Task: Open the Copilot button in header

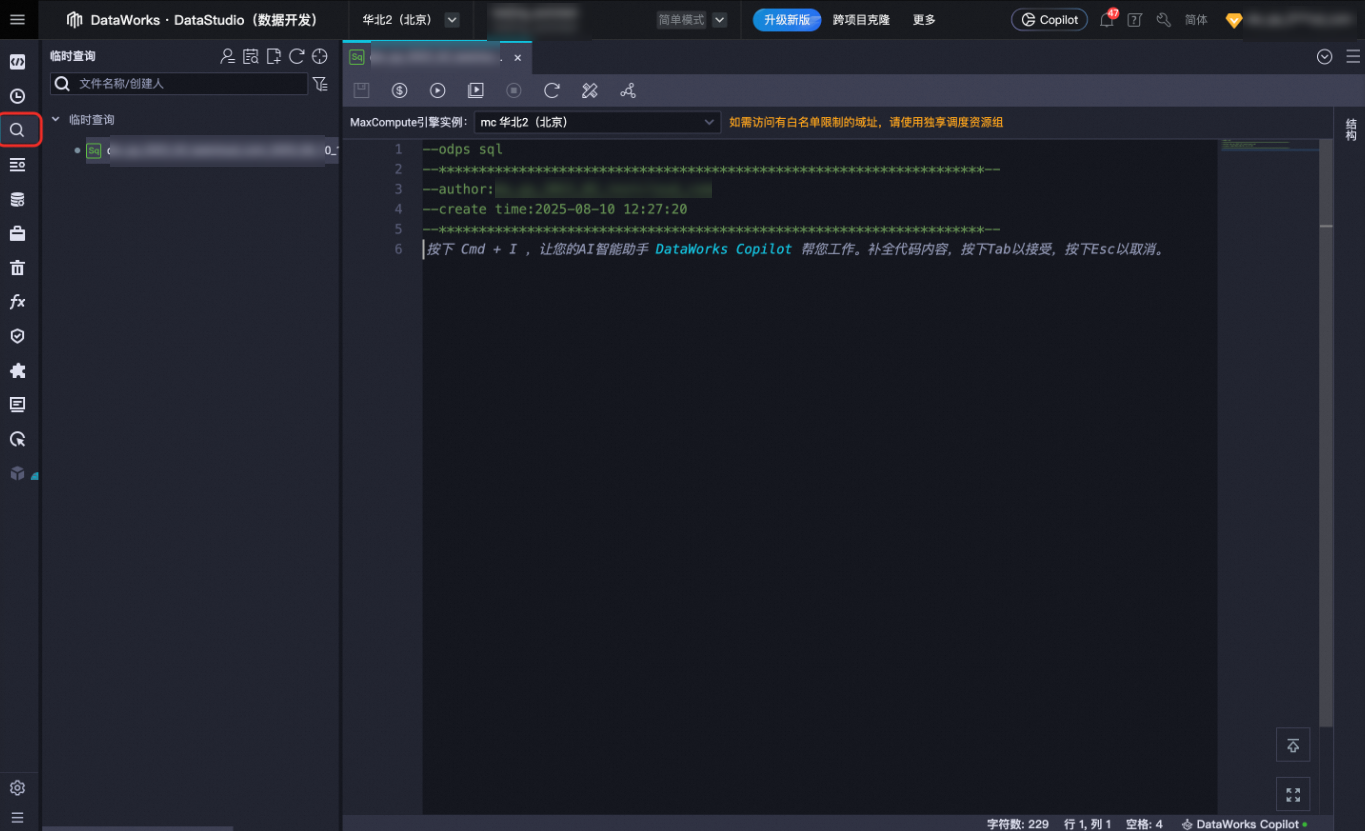Action: pyautogui.click(x=1049, y=20)
